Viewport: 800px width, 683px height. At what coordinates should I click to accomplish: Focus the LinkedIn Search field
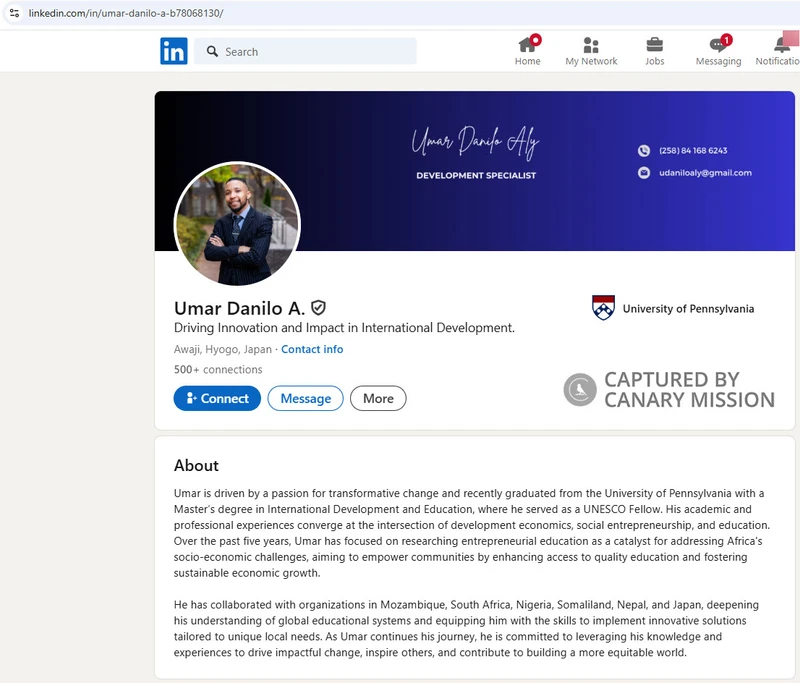tap(305, 52)
